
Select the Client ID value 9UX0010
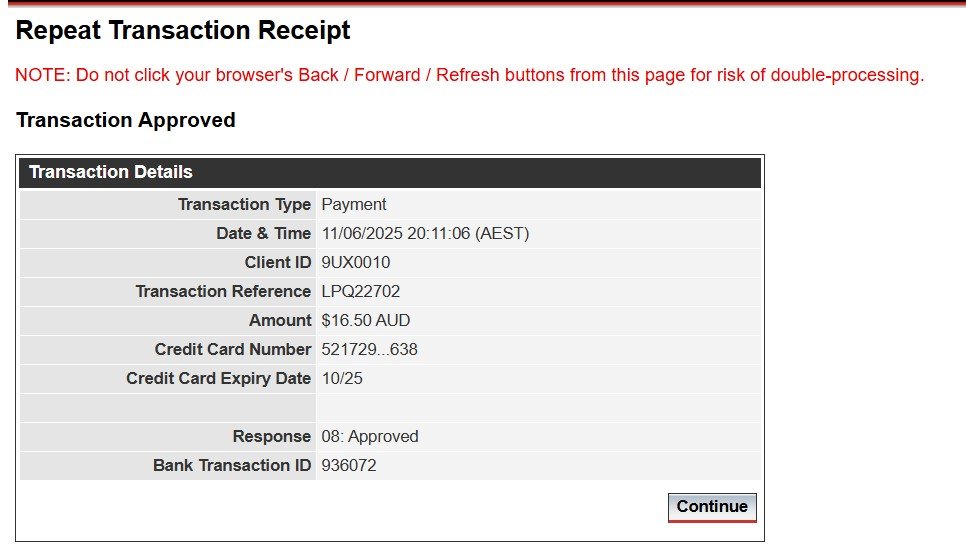point(356,262)
